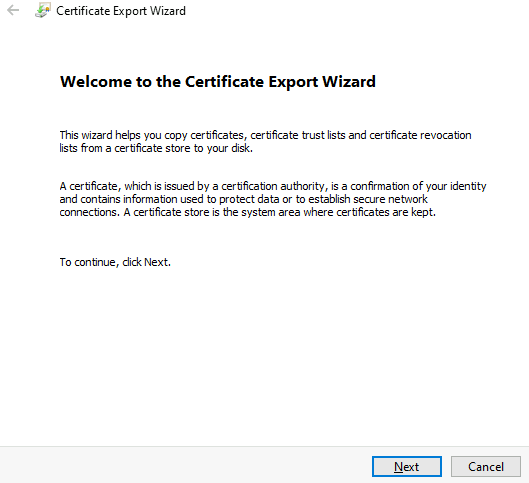
Task: Click the phrase 'certificate trust lists'
Action: (298, 135)
